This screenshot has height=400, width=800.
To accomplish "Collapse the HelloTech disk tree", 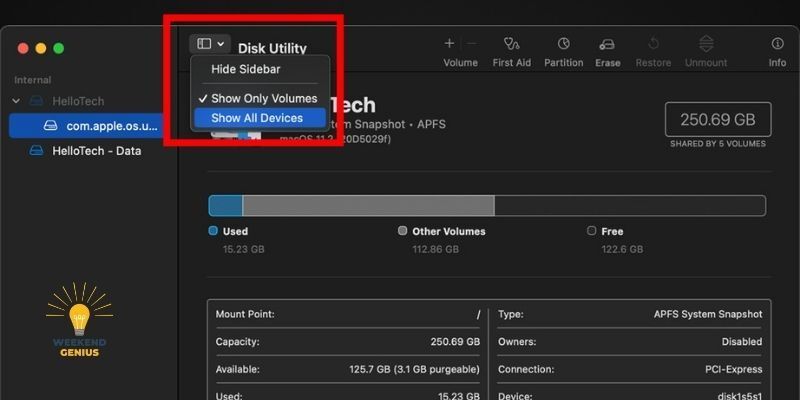I will (x=16, y=101).
